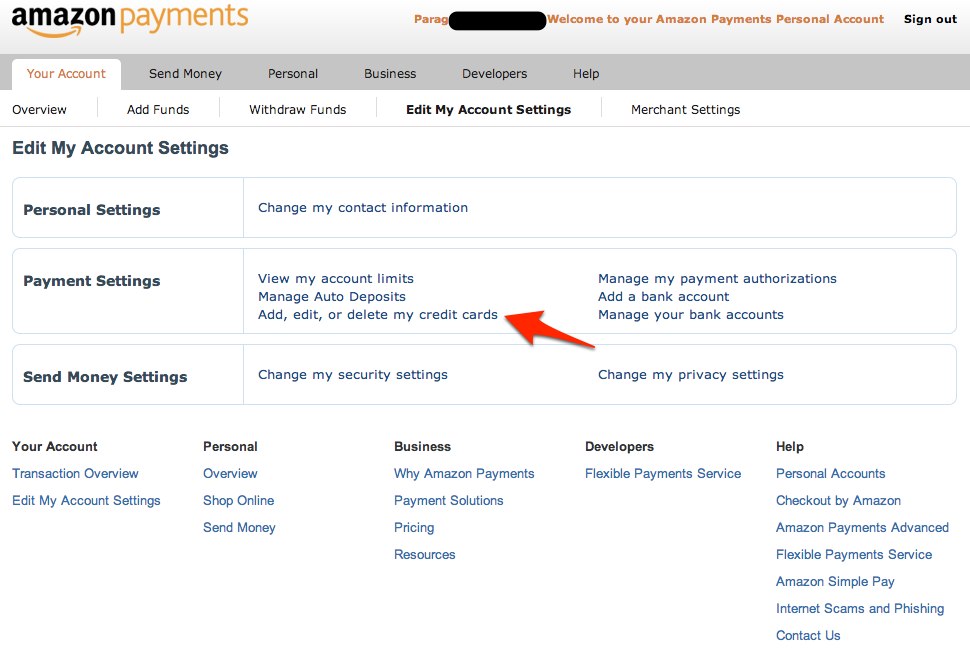Viewport: 970px width, 670px height.
Task: Click Amazon Payments Advanced link
Action: tap(862, 528)
